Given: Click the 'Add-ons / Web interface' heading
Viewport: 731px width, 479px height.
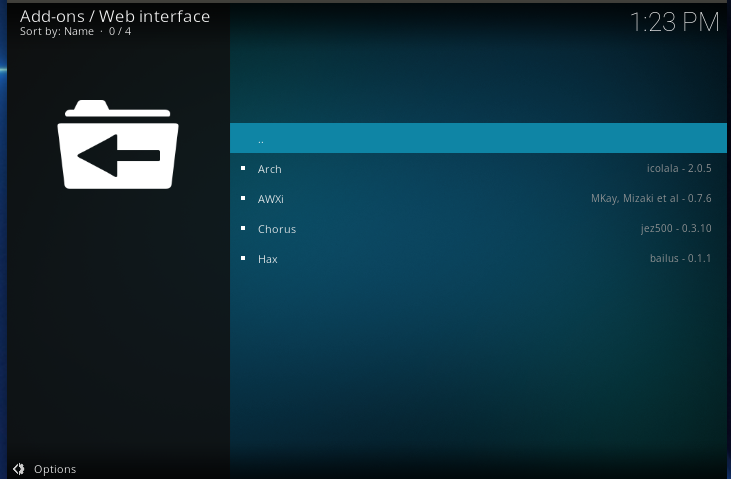Looking at the screenshot, I should tap(115, 16).
